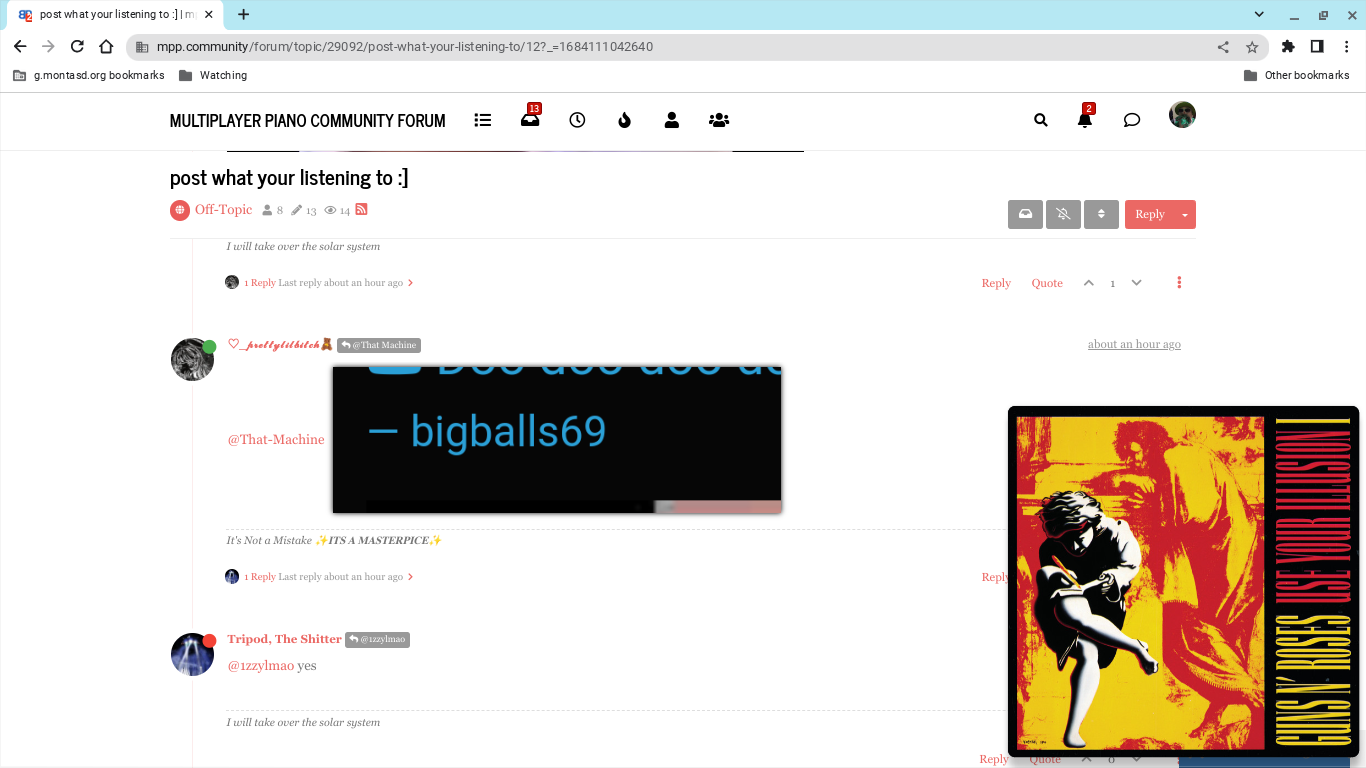This screenshot has width=1366, height=768.
Task: Bookmark this page with star icon
Action: [x=1252, y=47]
